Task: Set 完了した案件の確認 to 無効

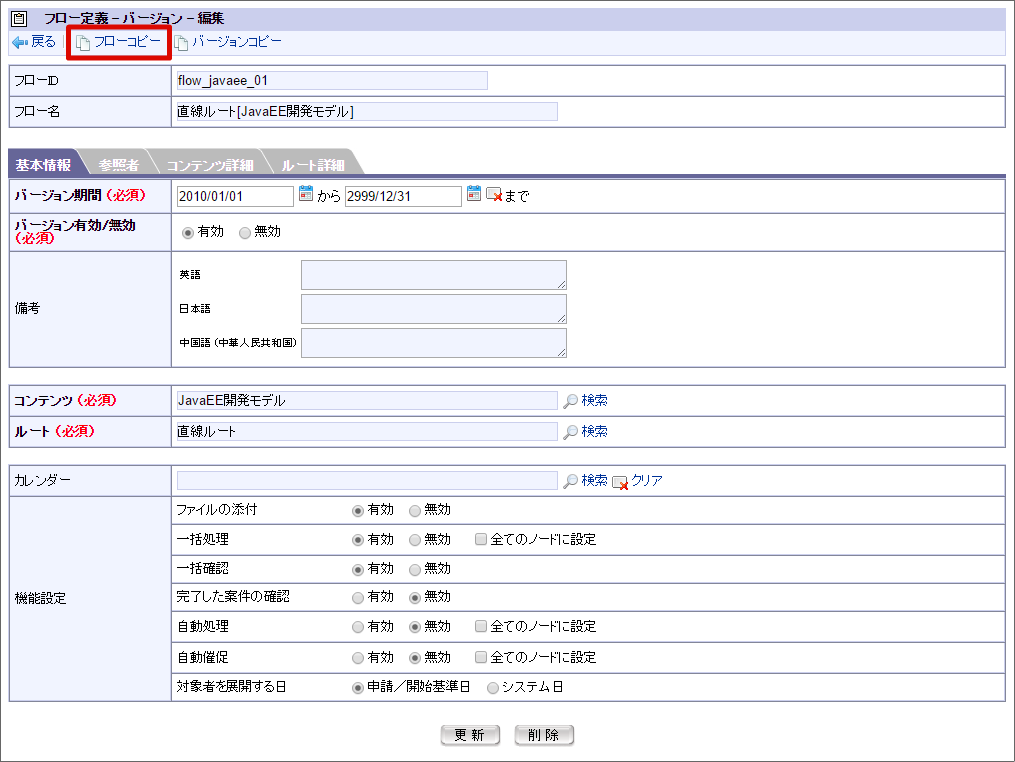Action: 415,598
